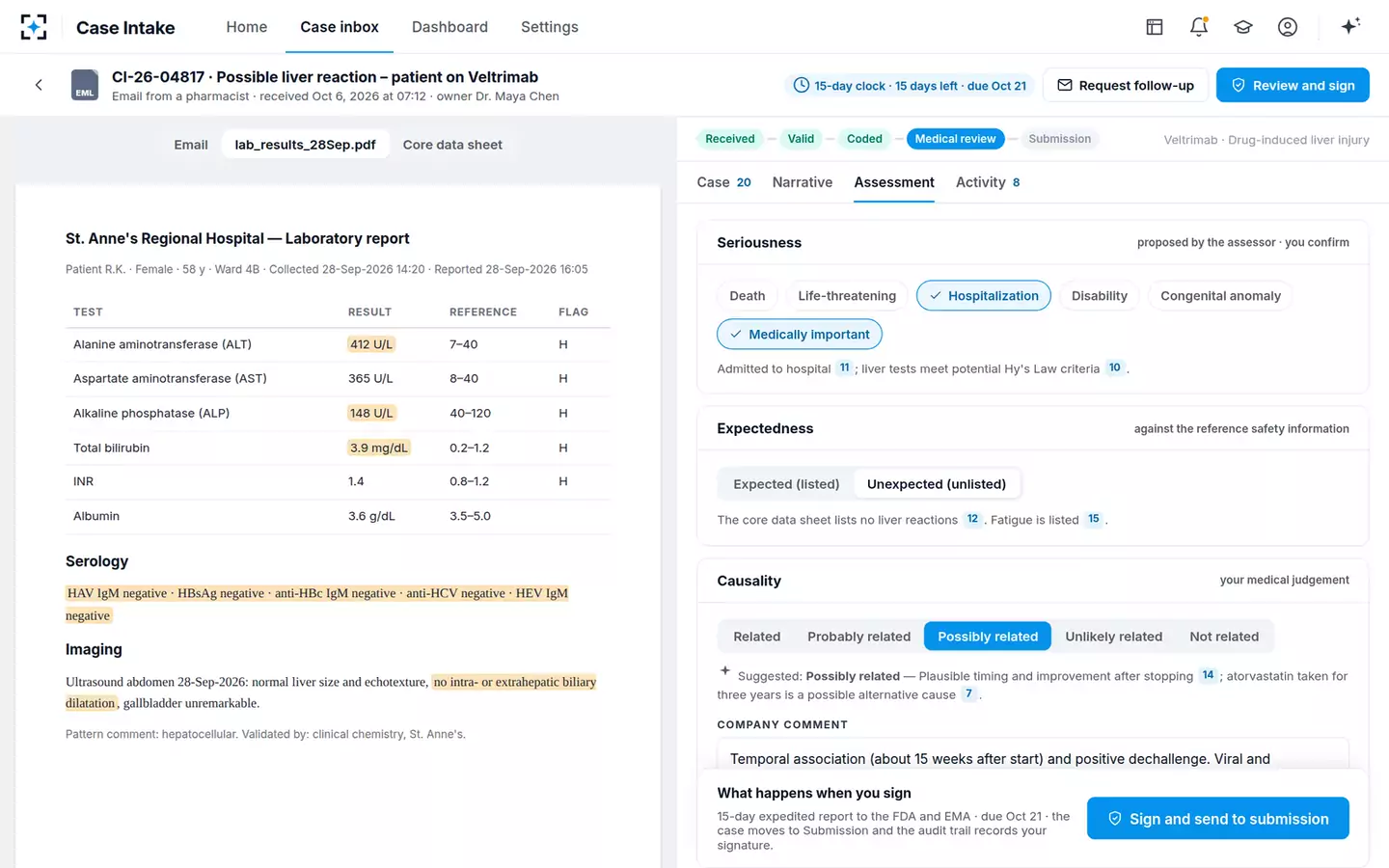Click into the Company comment text field

tap(1033, 754)
